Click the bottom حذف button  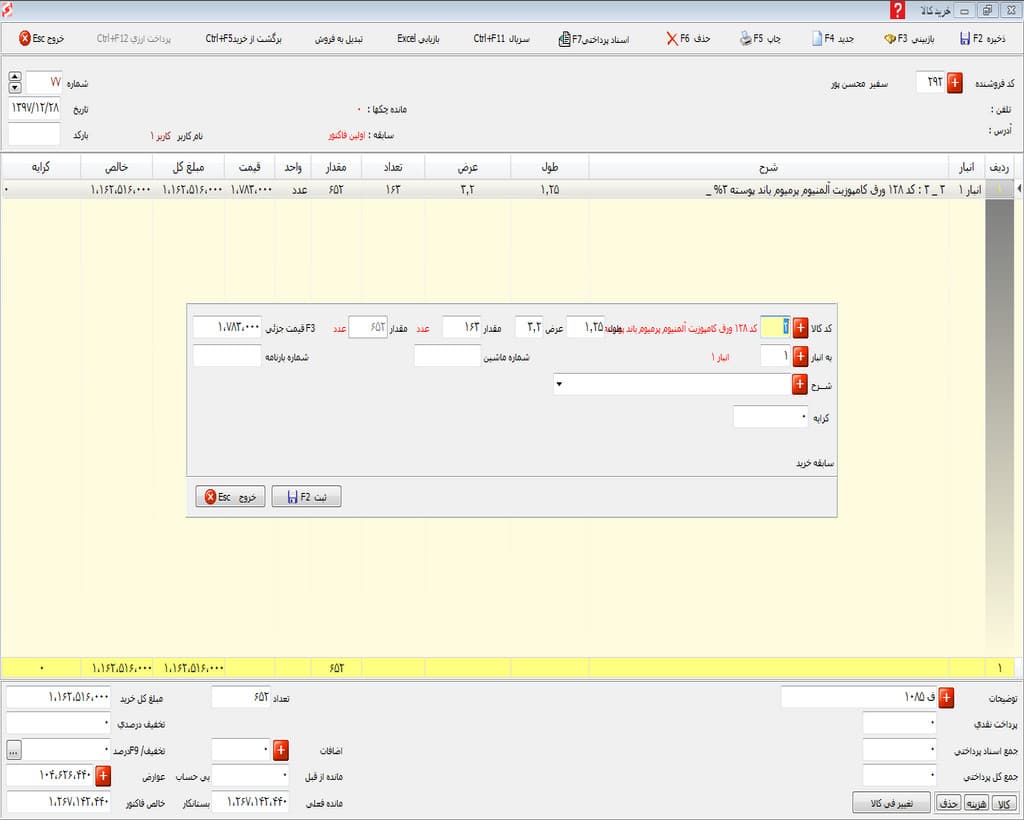(x=948, y=804)
